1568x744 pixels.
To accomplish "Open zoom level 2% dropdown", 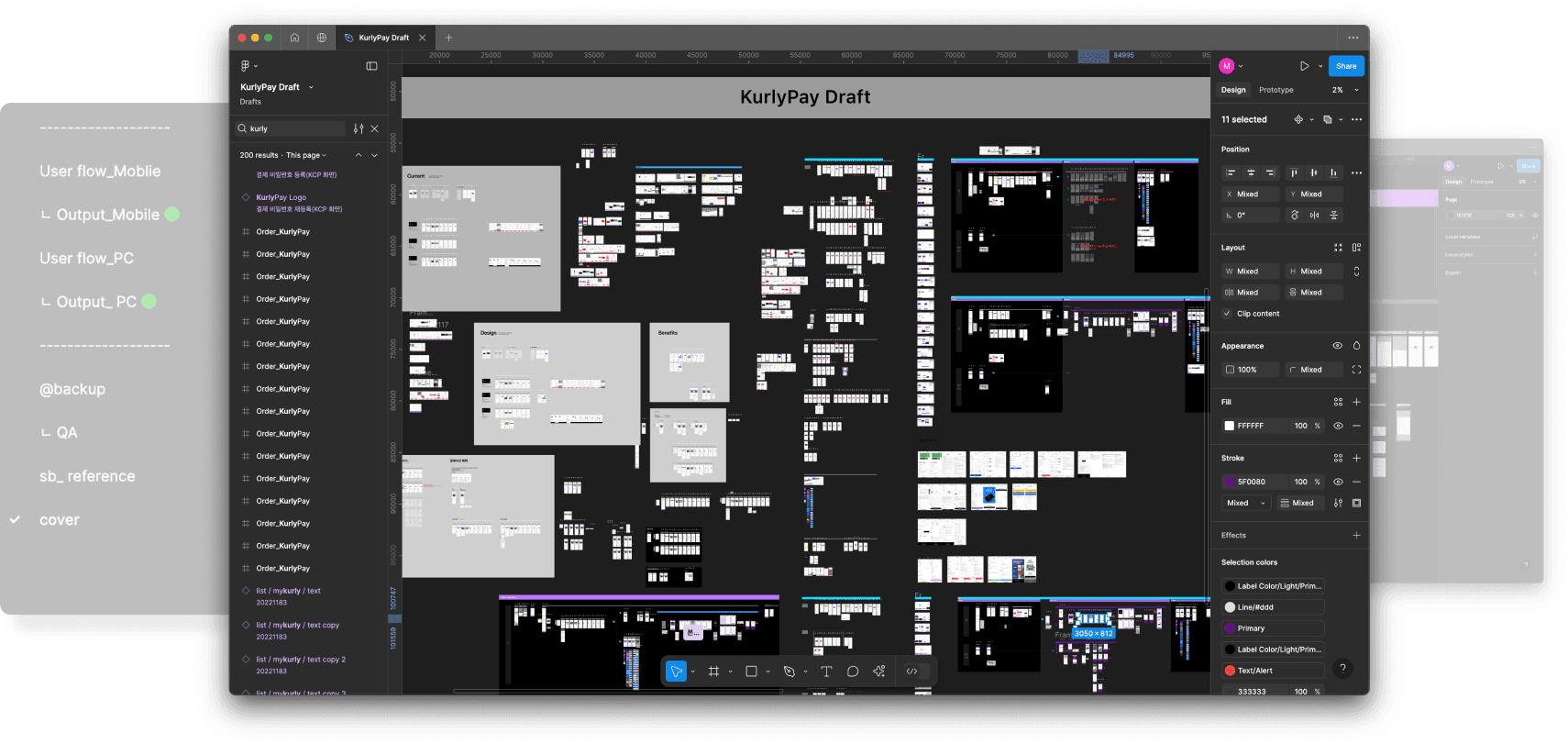I will (x=1345, y=90).
